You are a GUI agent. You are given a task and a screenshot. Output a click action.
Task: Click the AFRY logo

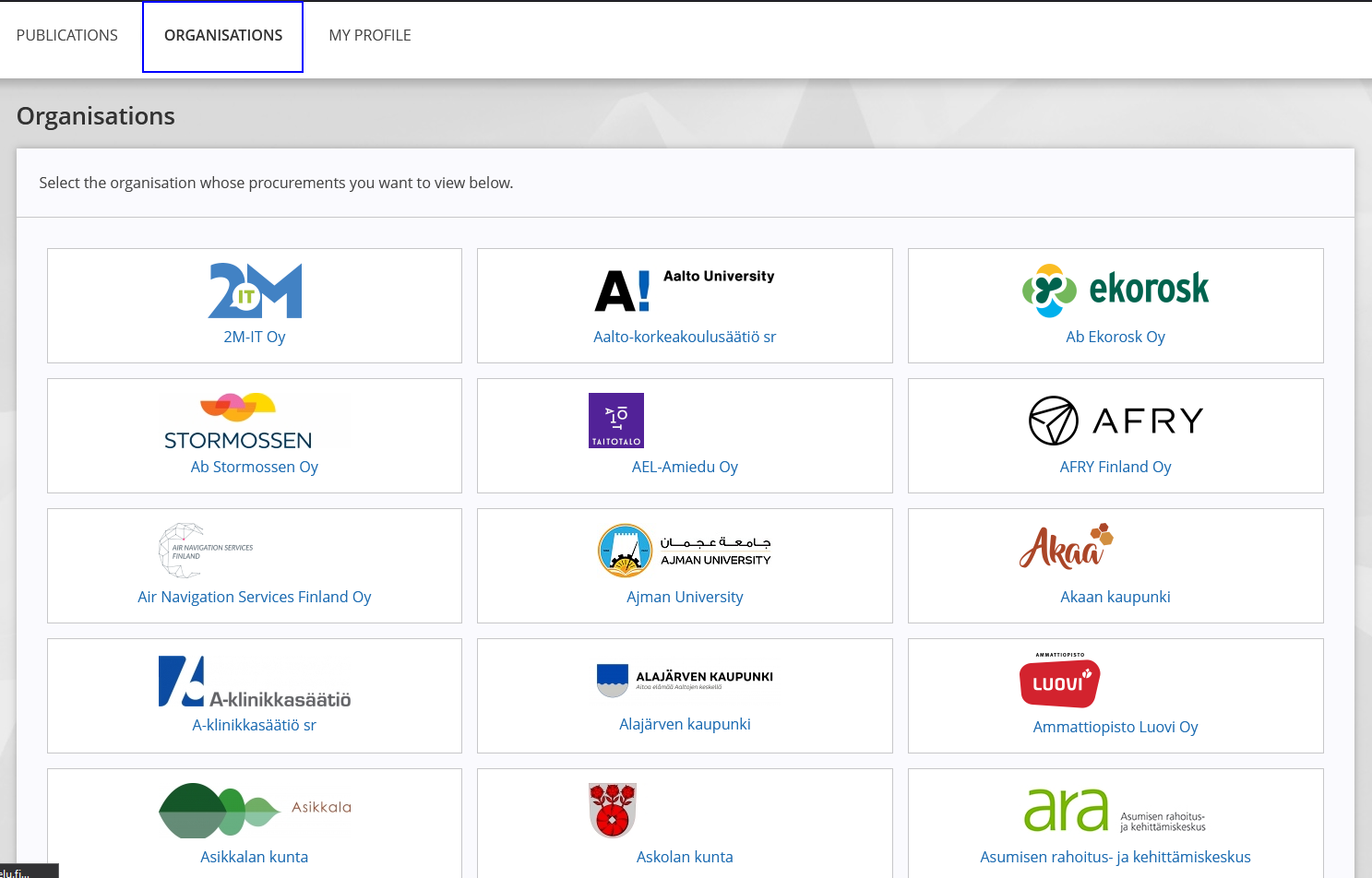point(1115,421)
